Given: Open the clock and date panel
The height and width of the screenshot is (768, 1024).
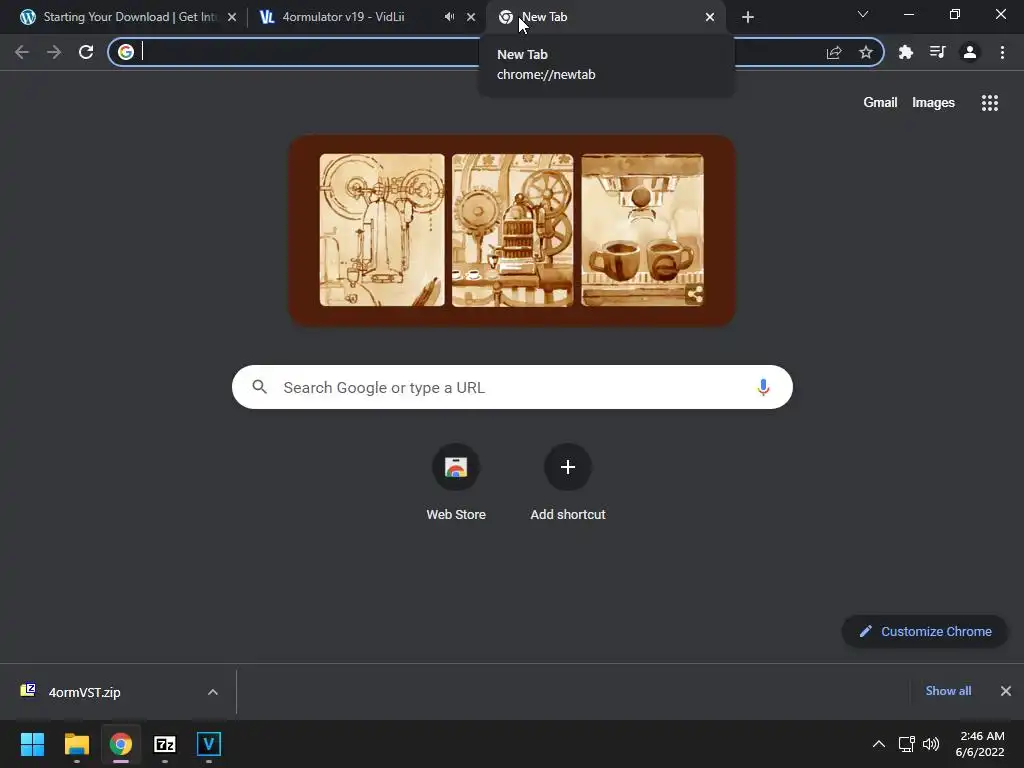Looking at the screenshot, I should pyautogui.click(x=980, y=744).
